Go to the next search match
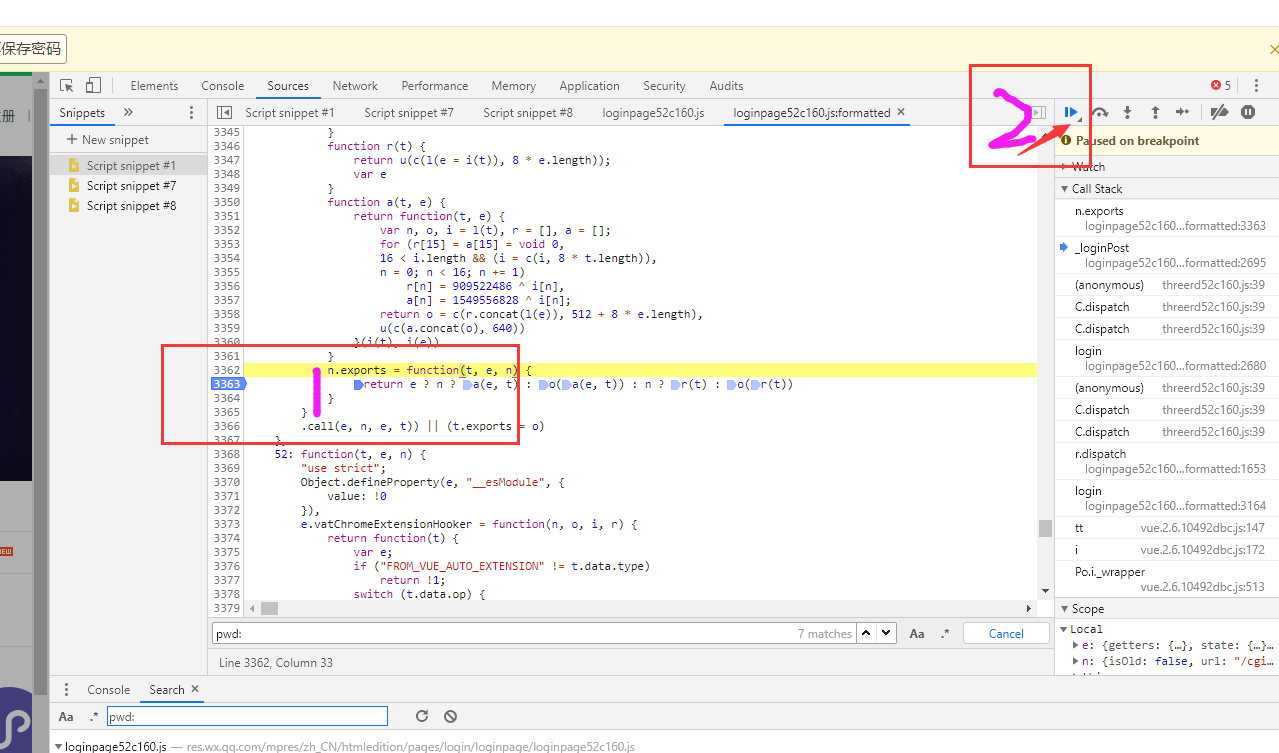 coord(887,633)
